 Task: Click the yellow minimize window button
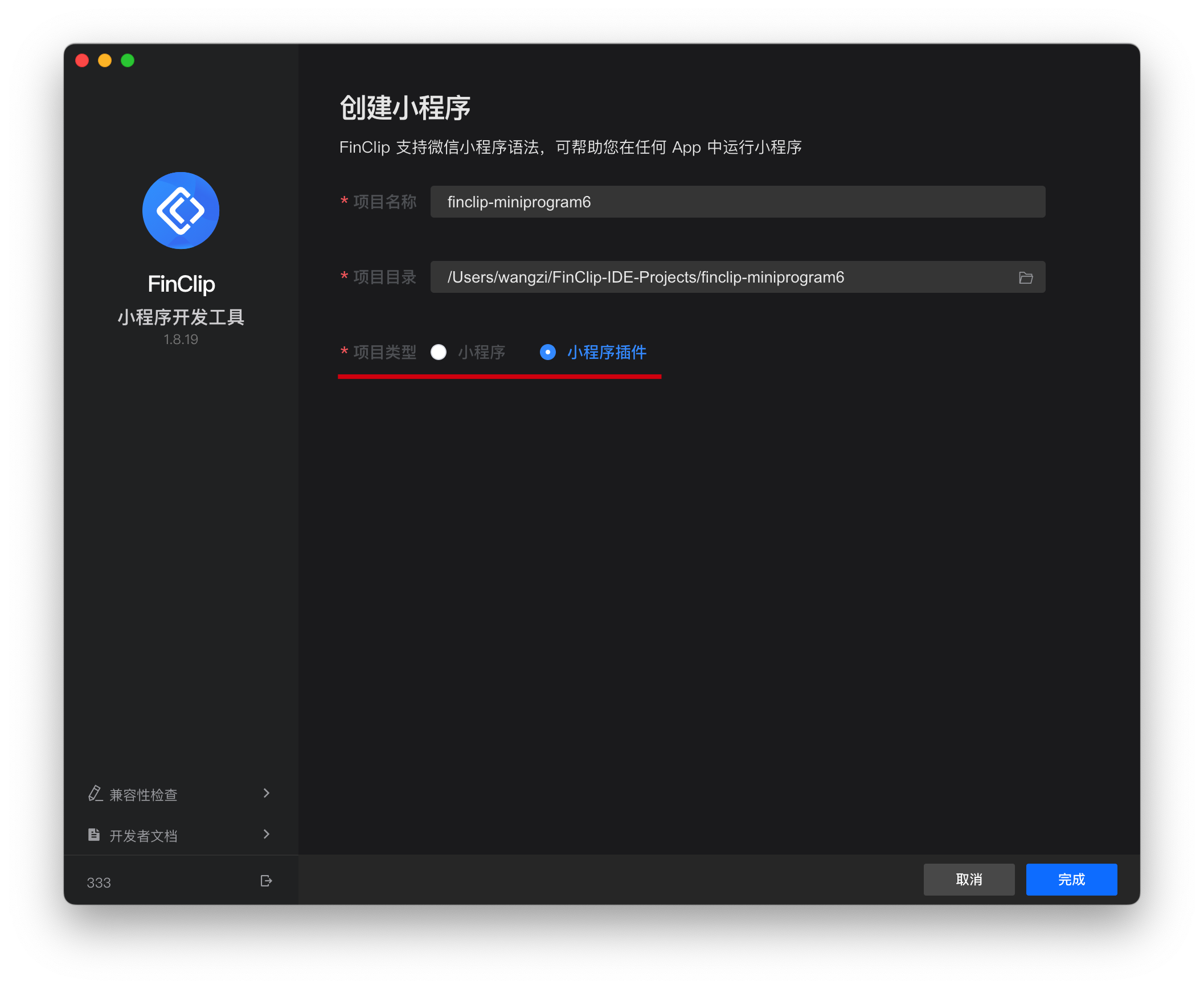point(105,60)
